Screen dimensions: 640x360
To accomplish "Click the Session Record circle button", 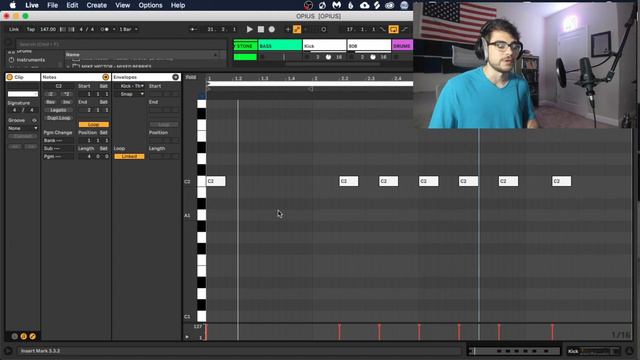I will coord(324,29).
